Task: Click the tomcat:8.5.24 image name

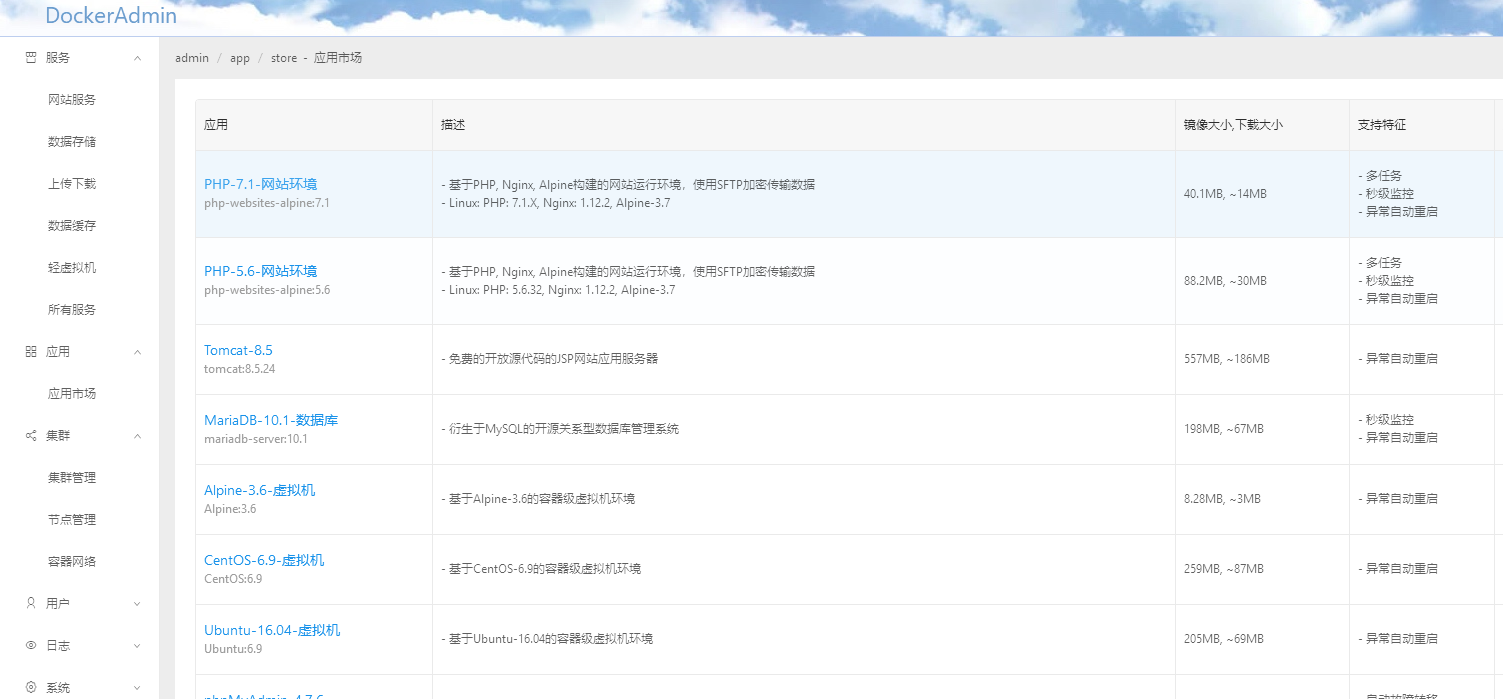Action: click(x=240, y=369)
